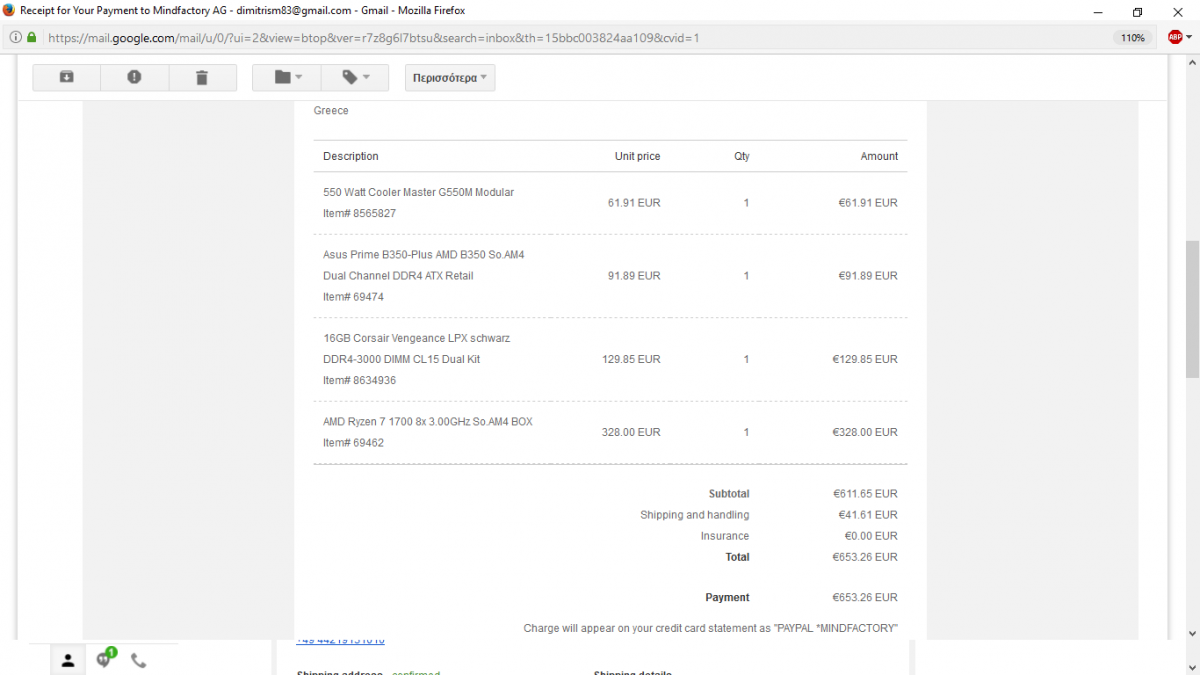This screenshot has width=1200, height=675.
Task: Click 'Item# 8634936' text
Action: (360, 380)
